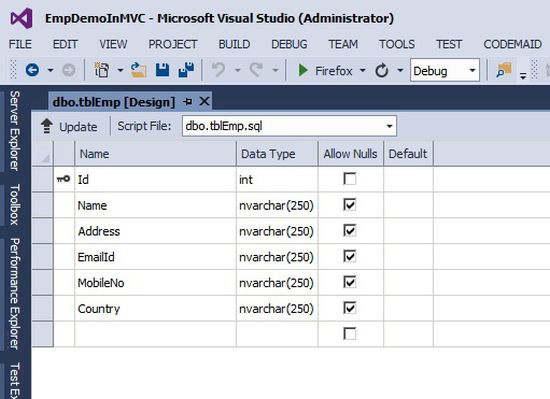Open the VIEW menu
Viewport: 550px width, 399px height.
click(113, 44)
